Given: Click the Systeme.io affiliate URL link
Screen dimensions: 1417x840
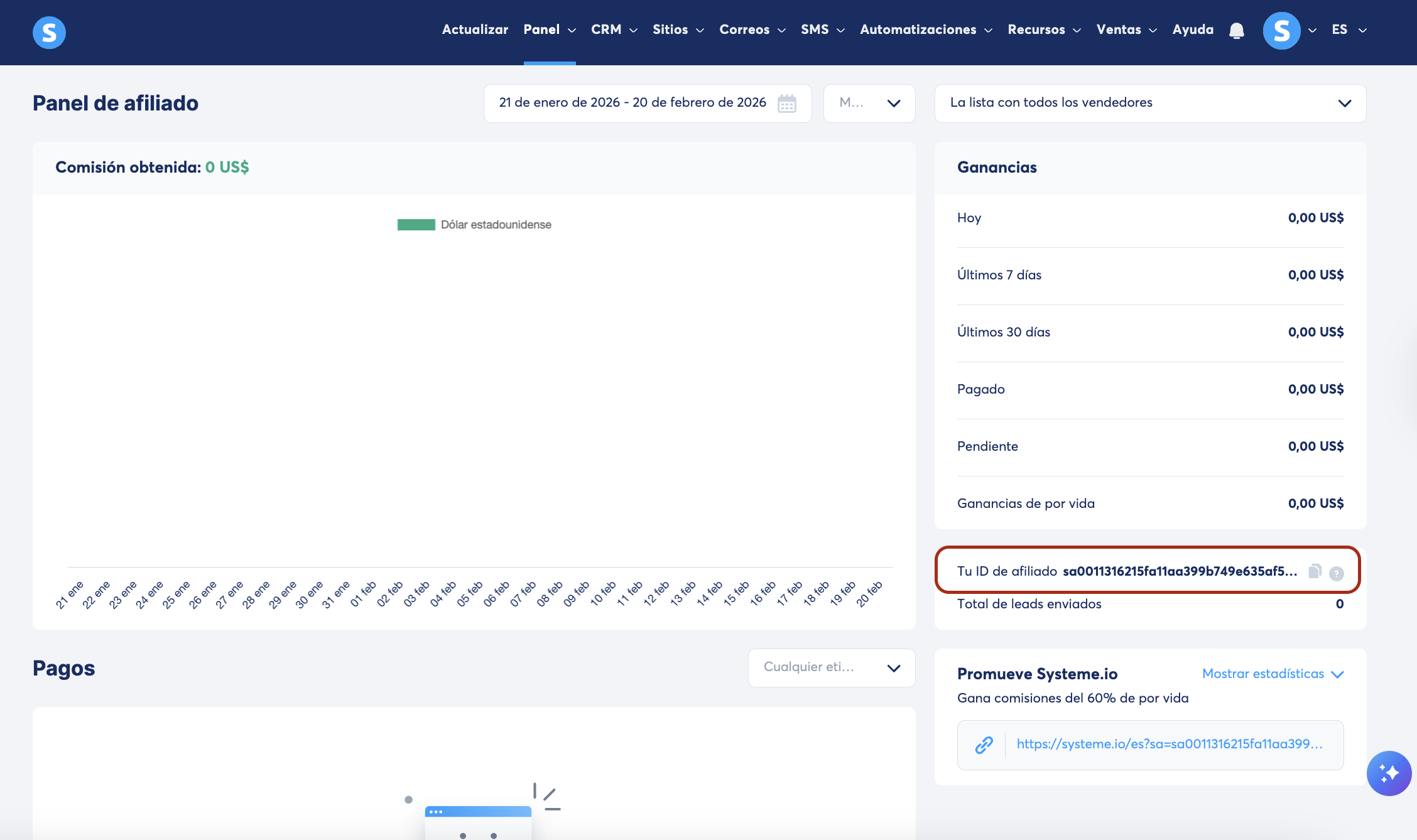Looking at the screenshot, I should point(1169,744).
